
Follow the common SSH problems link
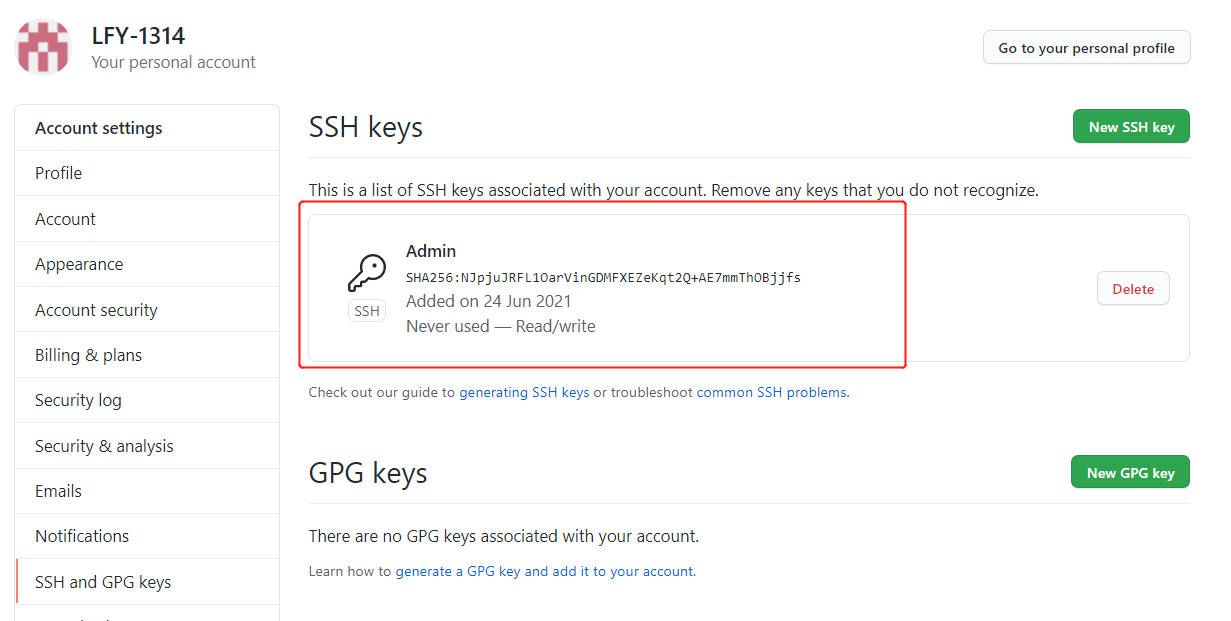[772, 393]
